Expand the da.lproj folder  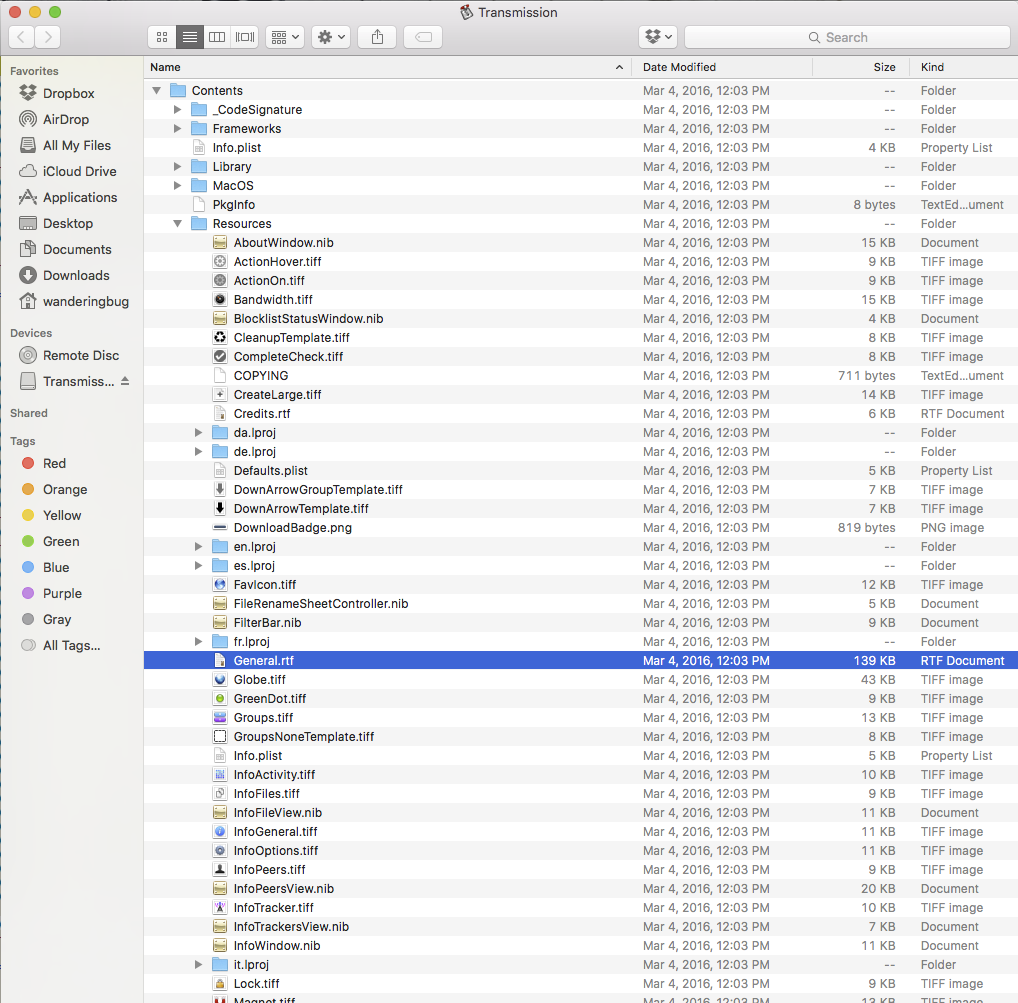199,432
